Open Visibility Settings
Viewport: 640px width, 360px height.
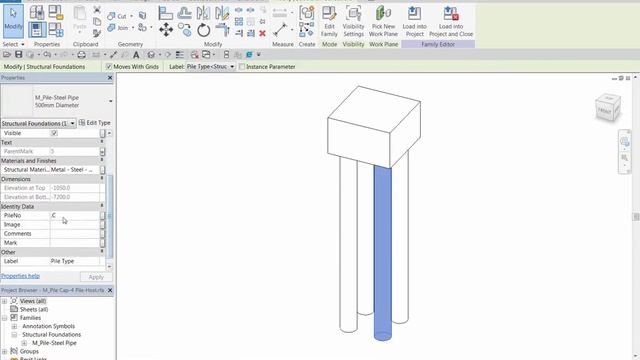click(353, 22)
